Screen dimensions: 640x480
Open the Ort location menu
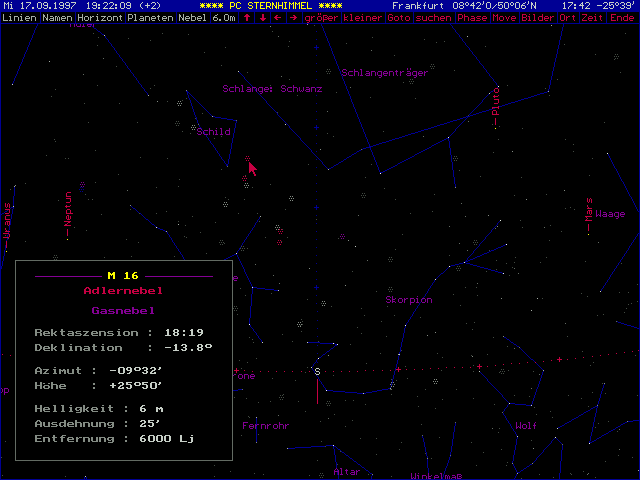[568, 18]
